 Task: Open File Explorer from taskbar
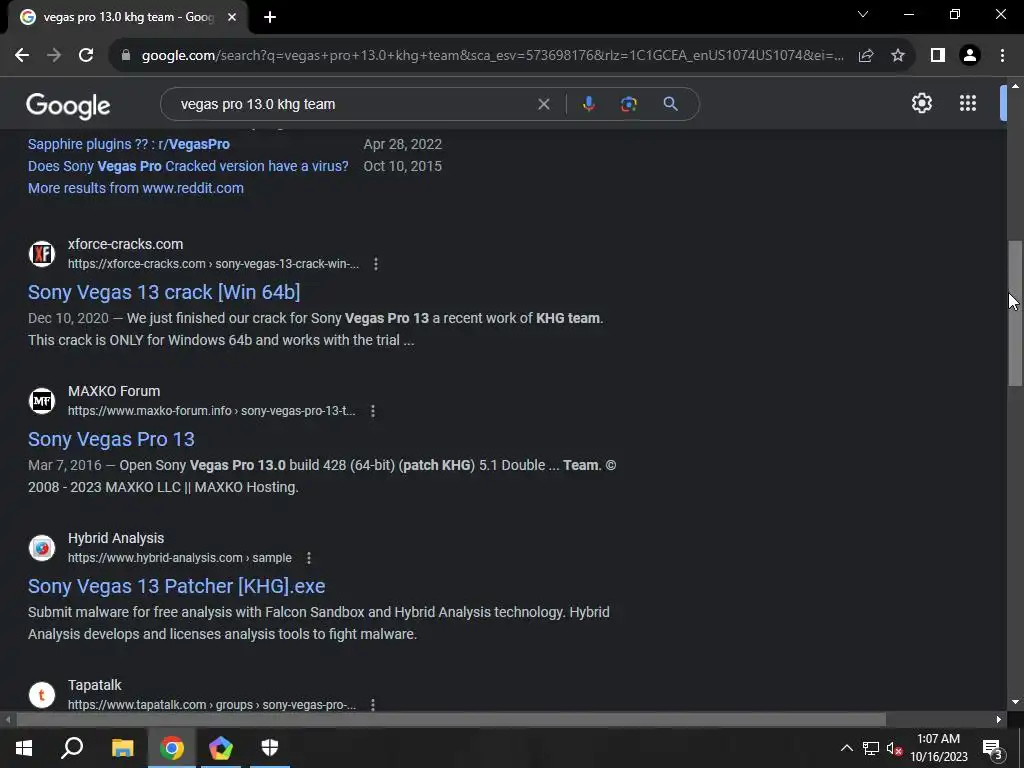coord(122,748)
